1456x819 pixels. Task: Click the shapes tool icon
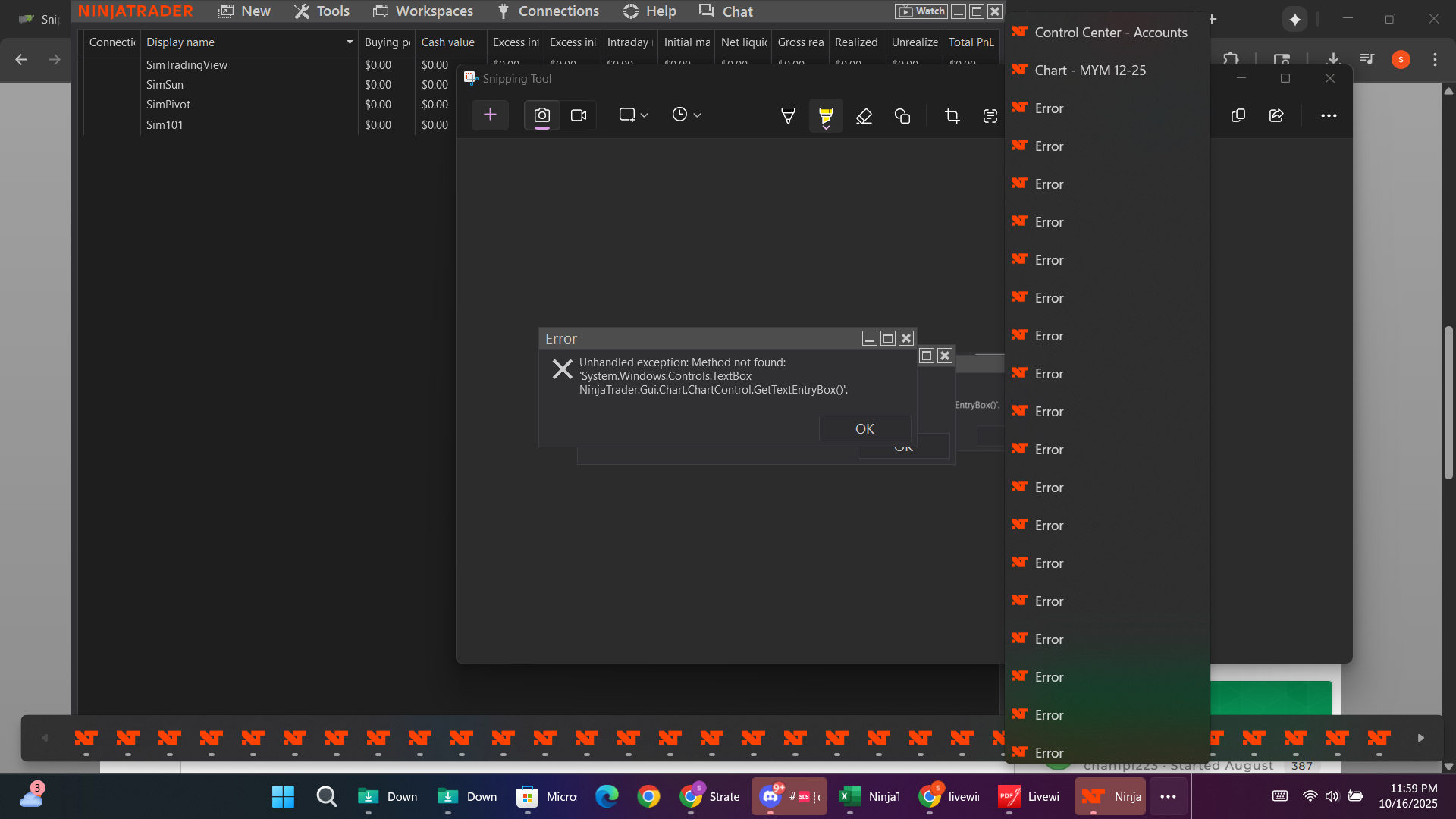902,115
